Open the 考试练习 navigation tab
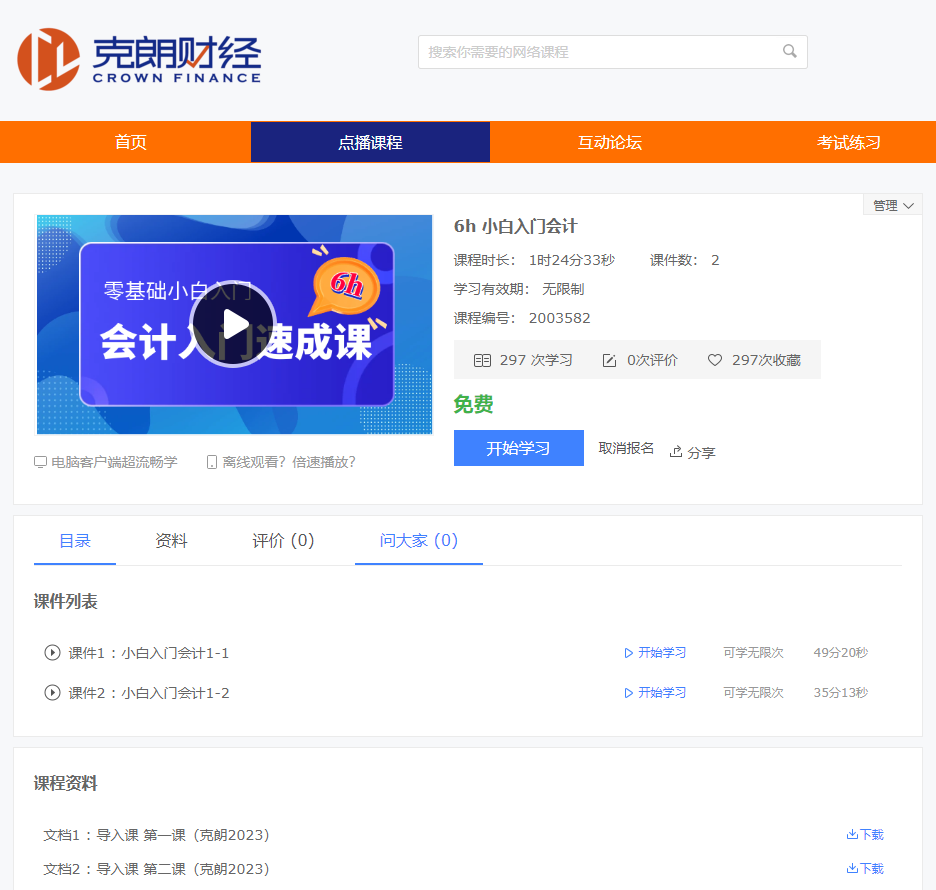Screen dimensions: 936x890 coord(848,142)
